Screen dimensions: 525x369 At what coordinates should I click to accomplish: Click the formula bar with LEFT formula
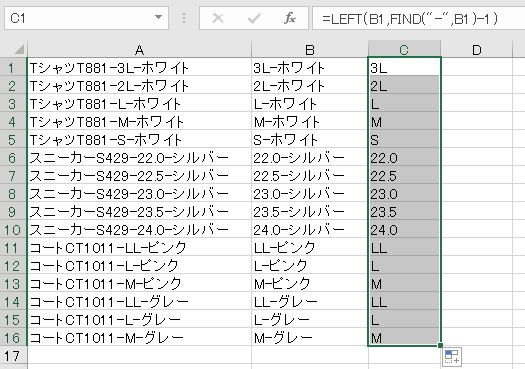[x=419, y=18]
